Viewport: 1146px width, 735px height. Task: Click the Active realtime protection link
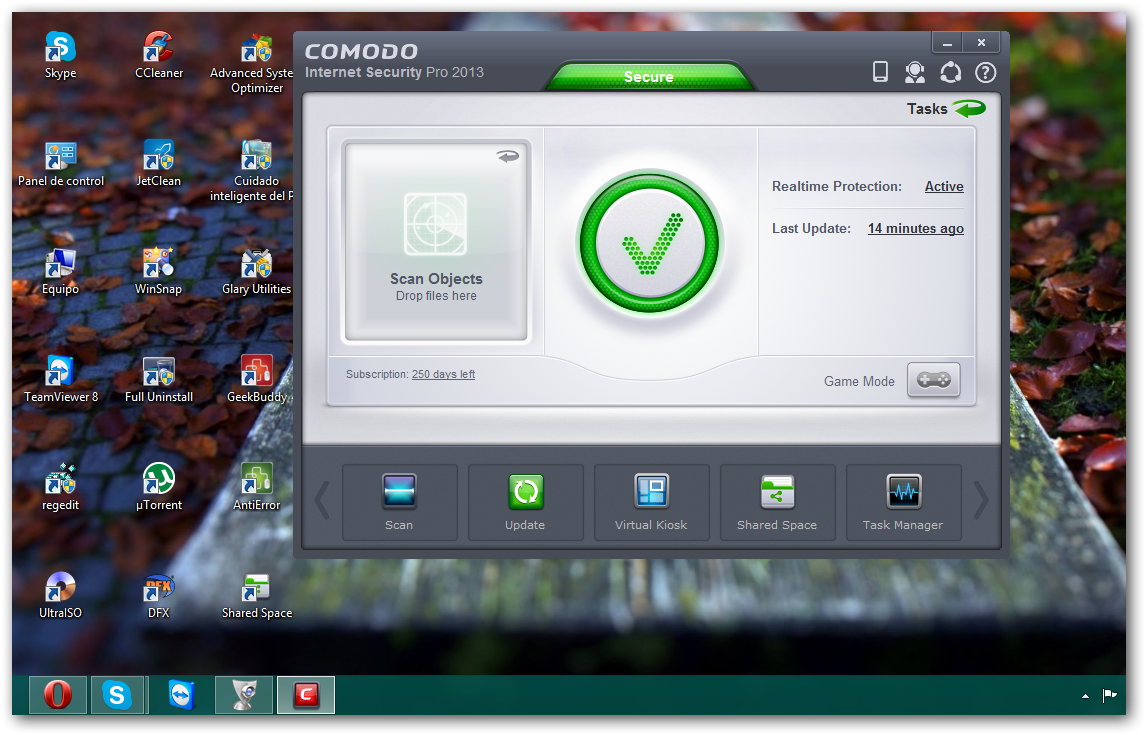click(x=944, y=186)
